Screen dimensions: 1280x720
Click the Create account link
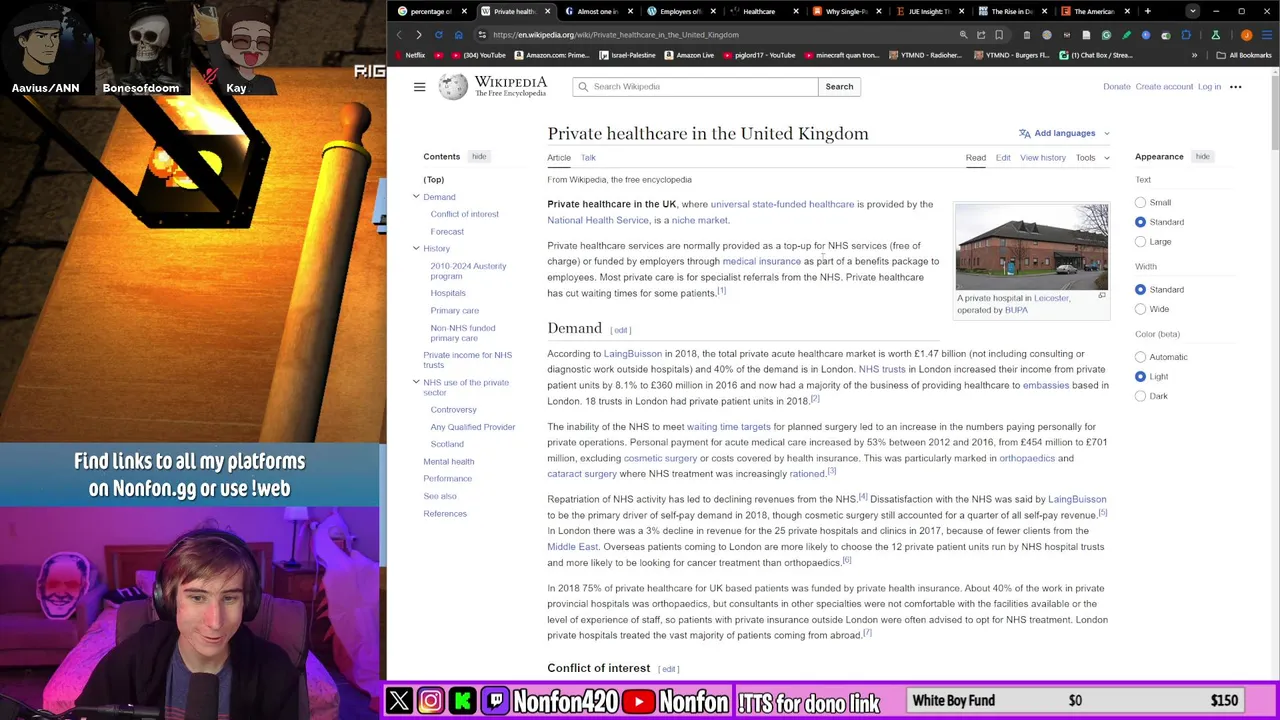point(1164,87)
